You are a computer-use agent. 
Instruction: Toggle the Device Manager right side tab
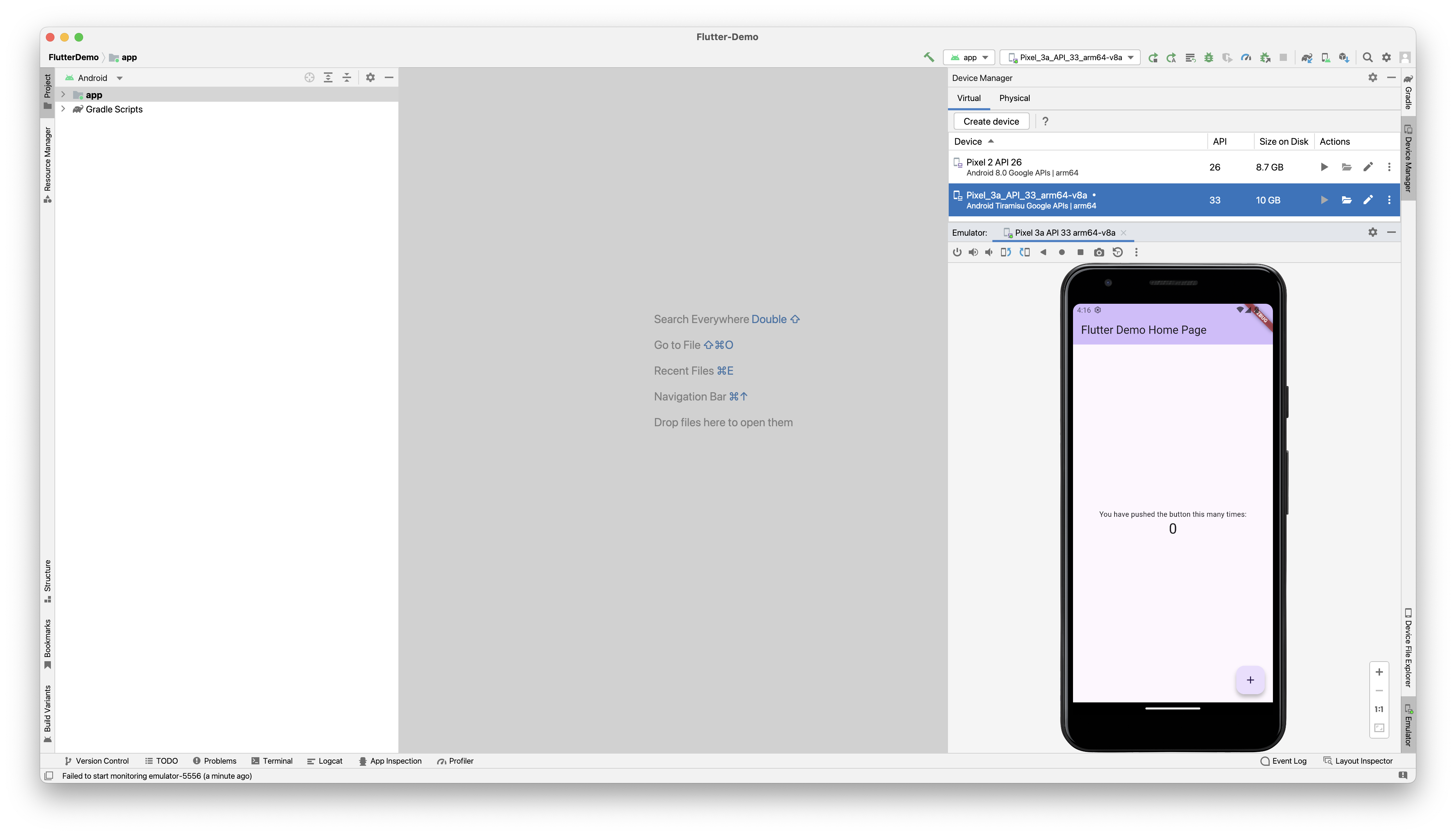click(1408, 158)
